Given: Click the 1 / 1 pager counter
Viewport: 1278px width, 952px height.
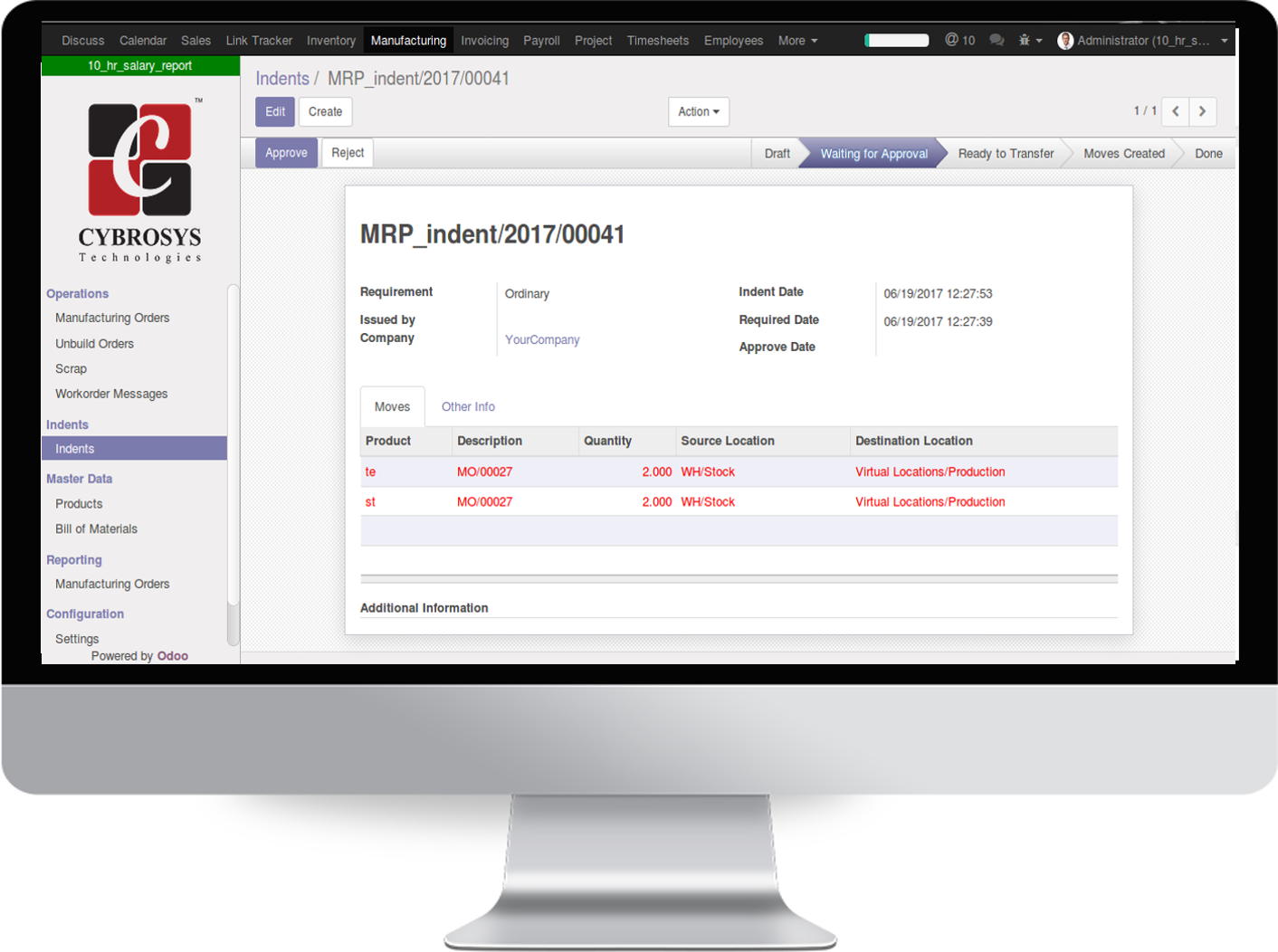Looking at the screenshot, I should (x=1145, y=110).
